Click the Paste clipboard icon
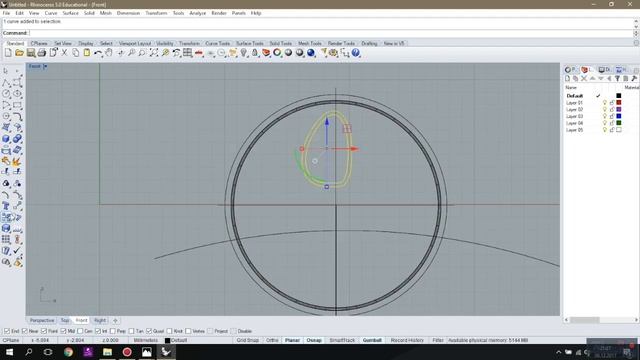Screen dimensions: 640x360 (x=87, y=53)
